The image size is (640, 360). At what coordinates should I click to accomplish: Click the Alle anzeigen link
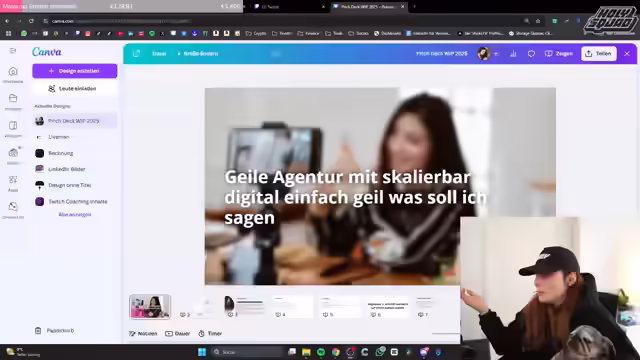(75, 214)
